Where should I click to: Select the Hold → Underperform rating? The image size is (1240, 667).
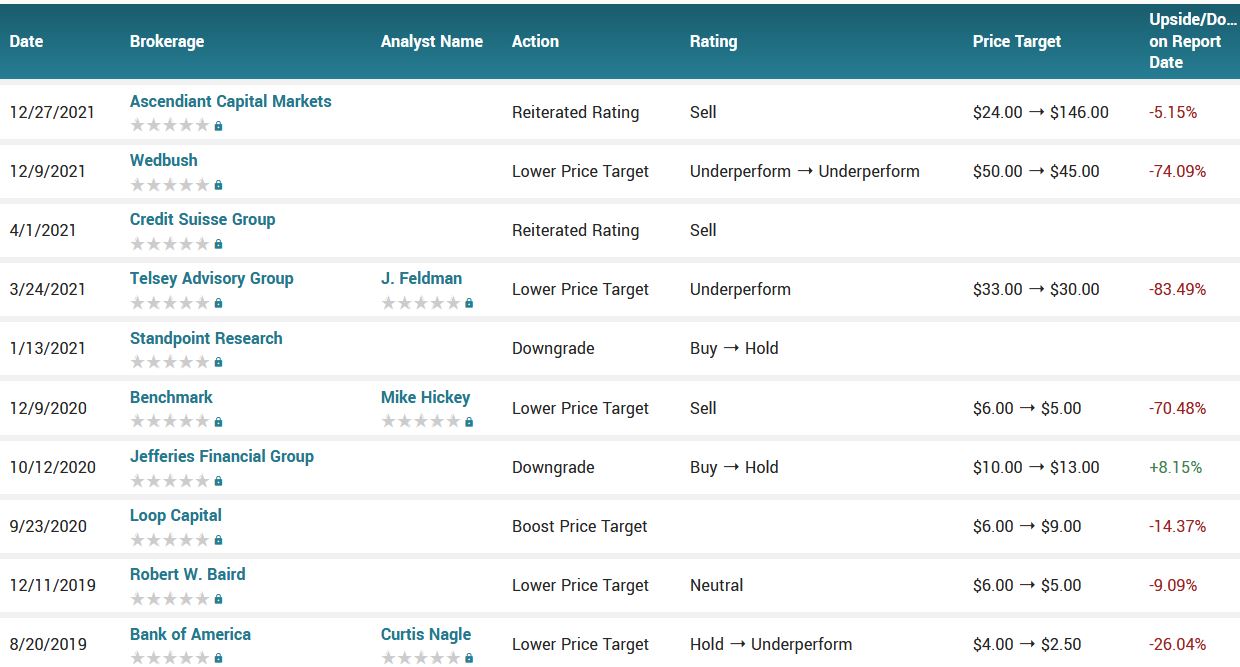pyautogui.click(x=771, y=644)
